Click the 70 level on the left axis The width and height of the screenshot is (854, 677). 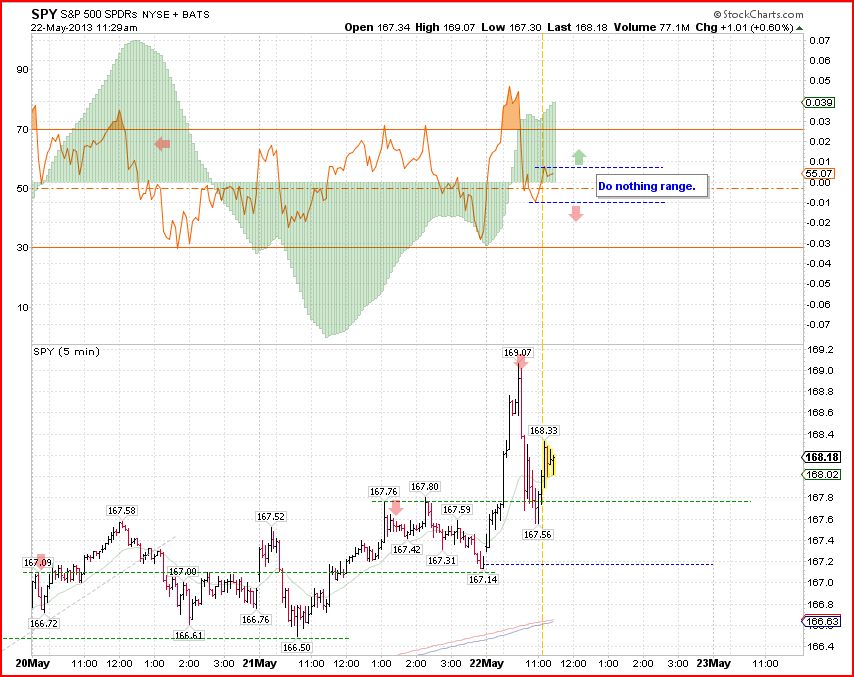[x=22, y=130]
